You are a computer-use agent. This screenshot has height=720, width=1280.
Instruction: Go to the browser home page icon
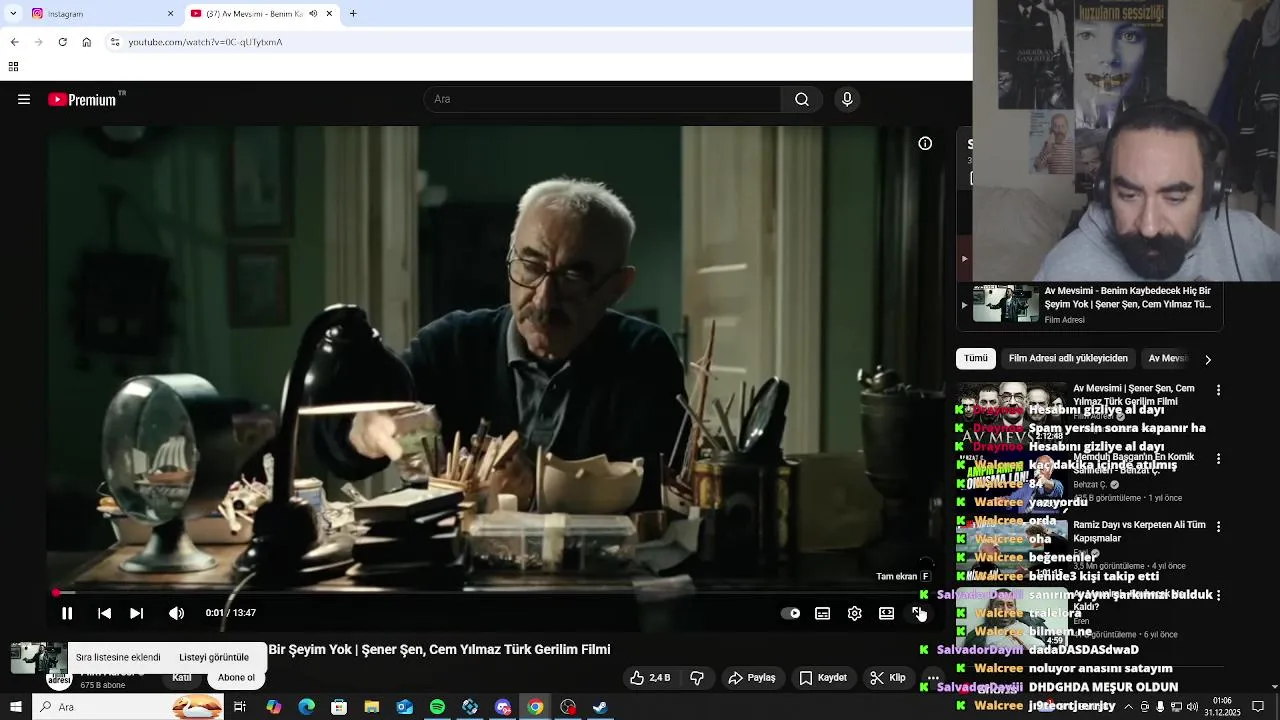pos(86,42)
